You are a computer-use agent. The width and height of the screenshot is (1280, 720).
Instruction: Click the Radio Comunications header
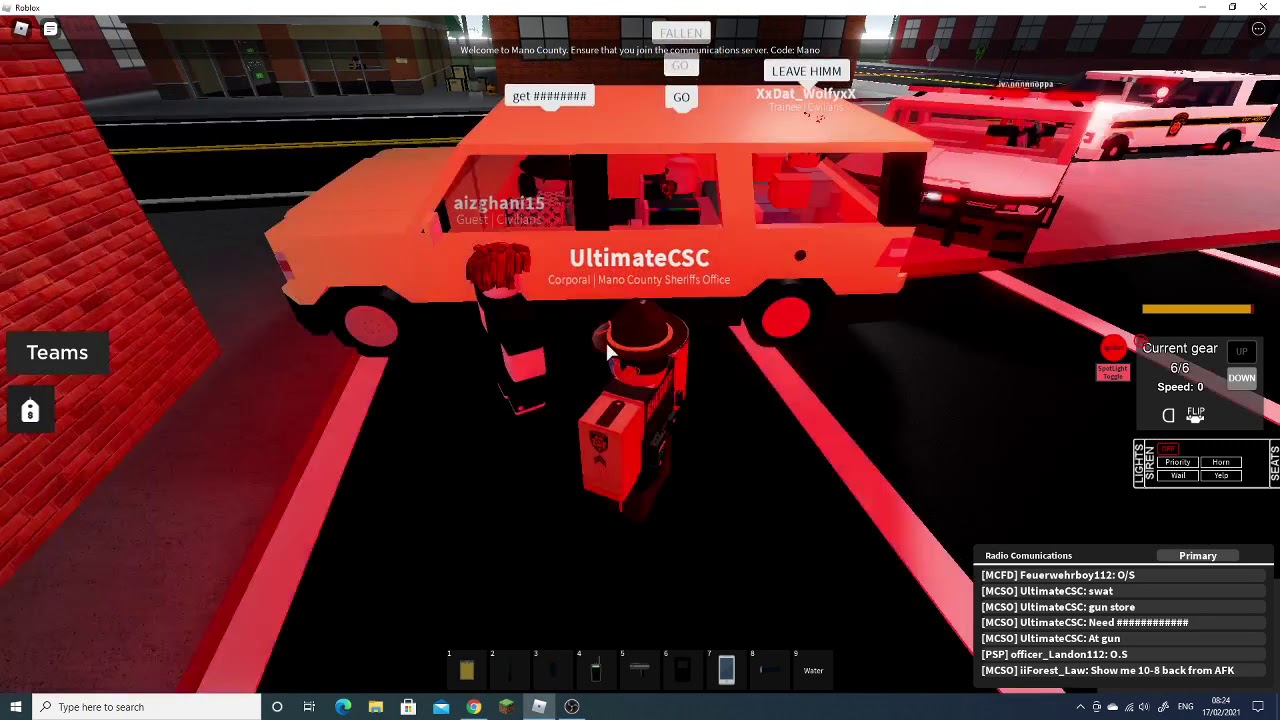pos(1028,556)
